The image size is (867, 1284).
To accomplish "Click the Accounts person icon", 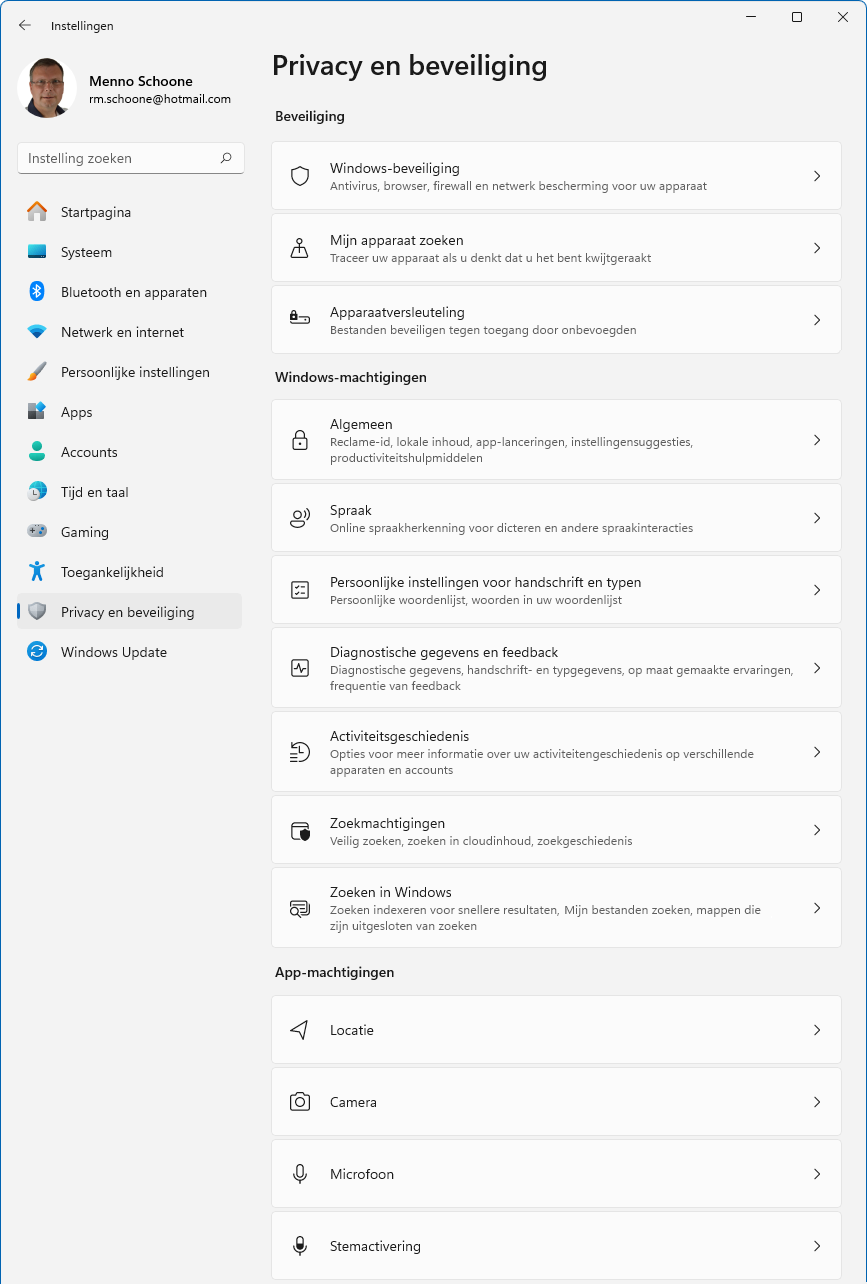I will pos(37,452).
